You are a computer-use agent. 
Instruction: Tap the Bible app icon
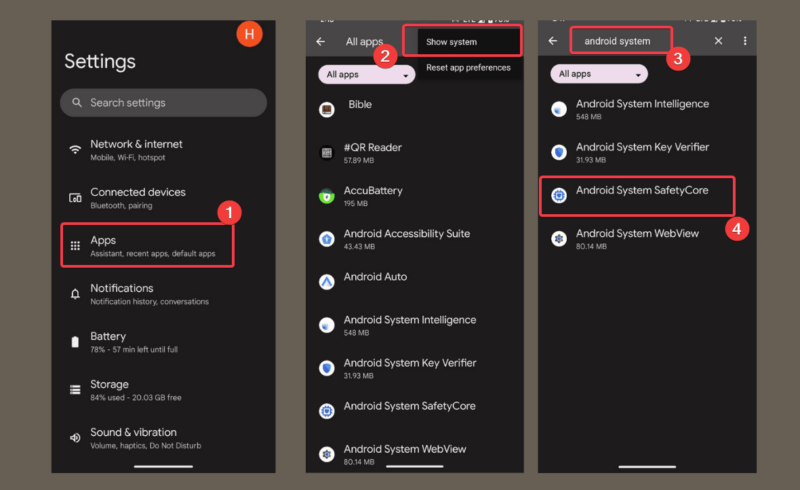pos(327,109)
